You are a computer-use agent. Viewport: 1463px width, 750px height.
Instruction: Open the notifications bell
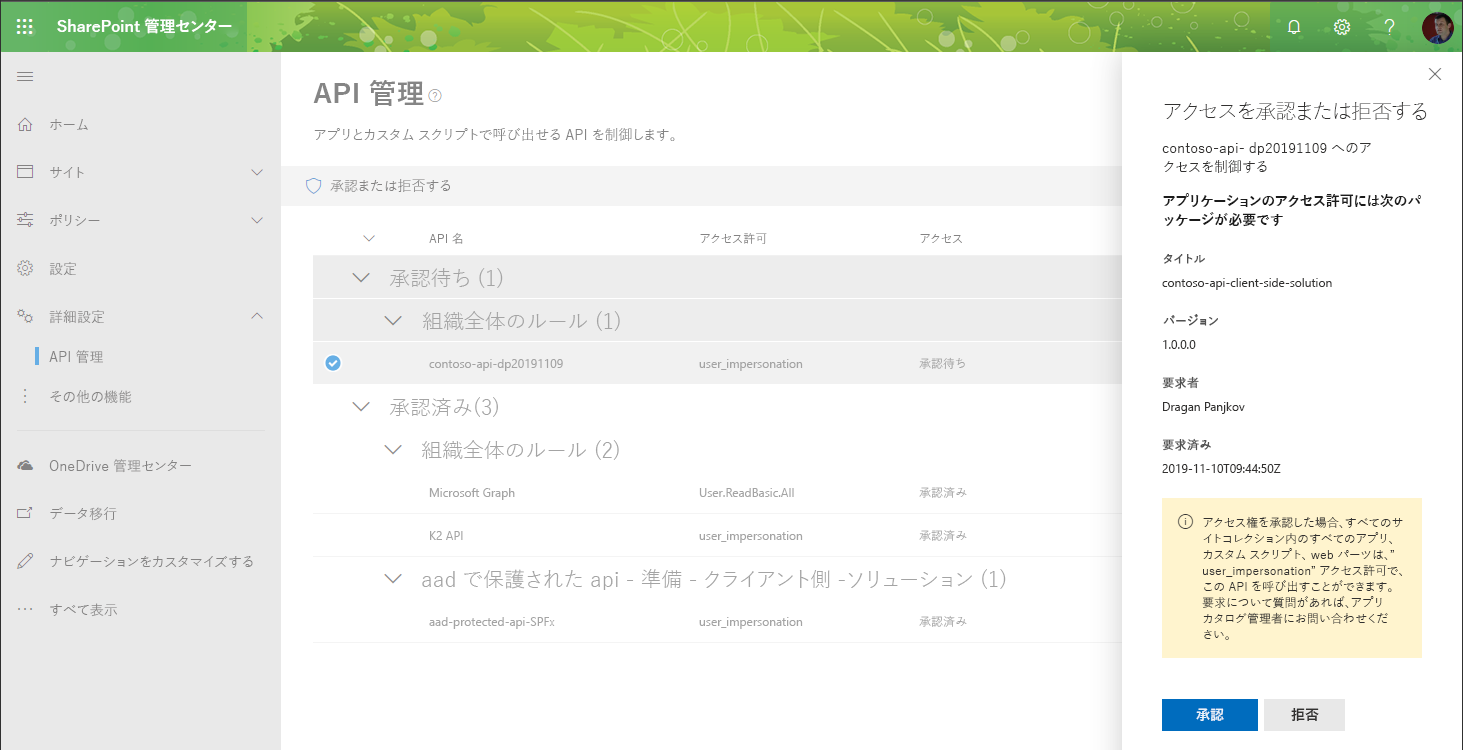coord(1293,26)
